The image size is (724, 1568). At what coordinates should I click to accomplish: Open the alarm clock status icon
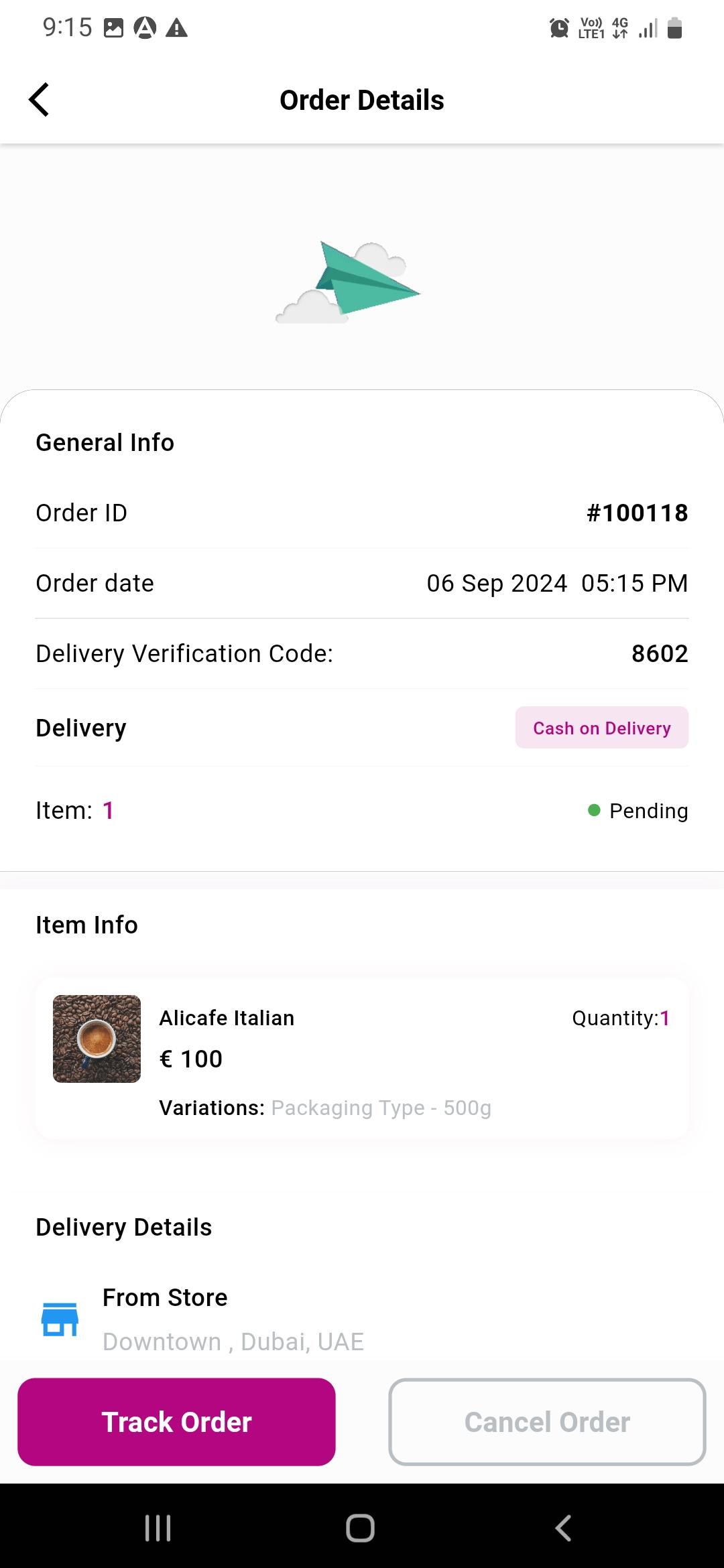coord(558,28)
